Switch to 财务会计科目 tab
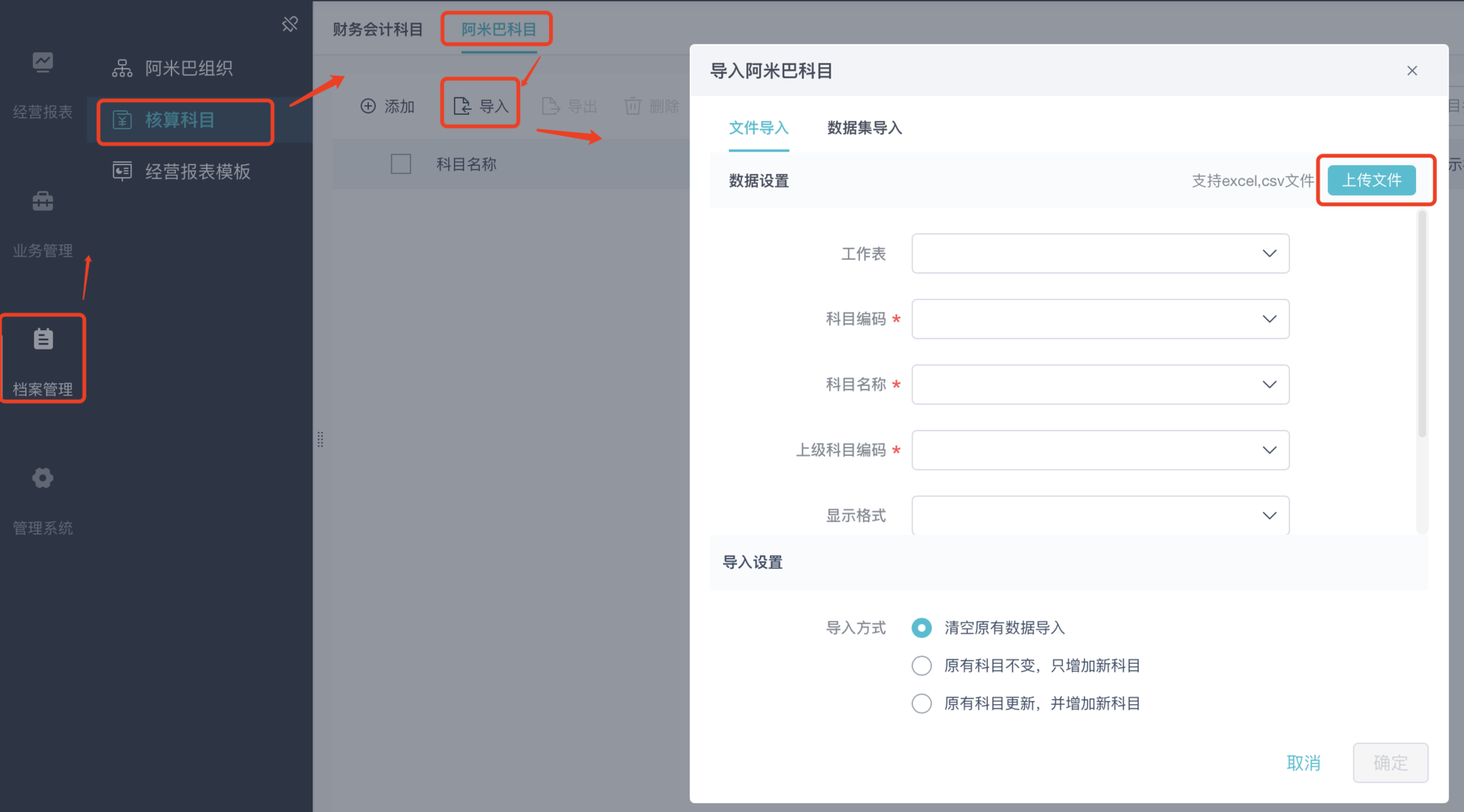 (377, 29)
